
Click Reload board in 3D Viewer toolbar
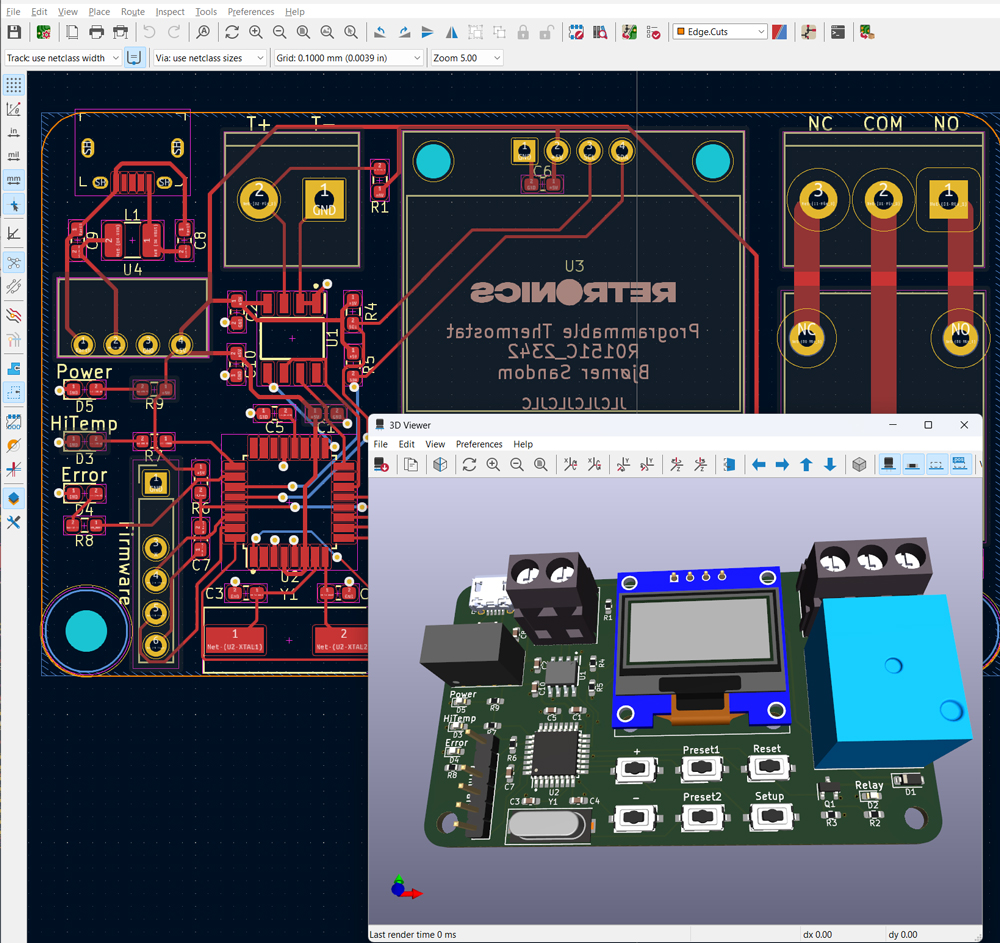pyautogui.click(x=469, y=464)
